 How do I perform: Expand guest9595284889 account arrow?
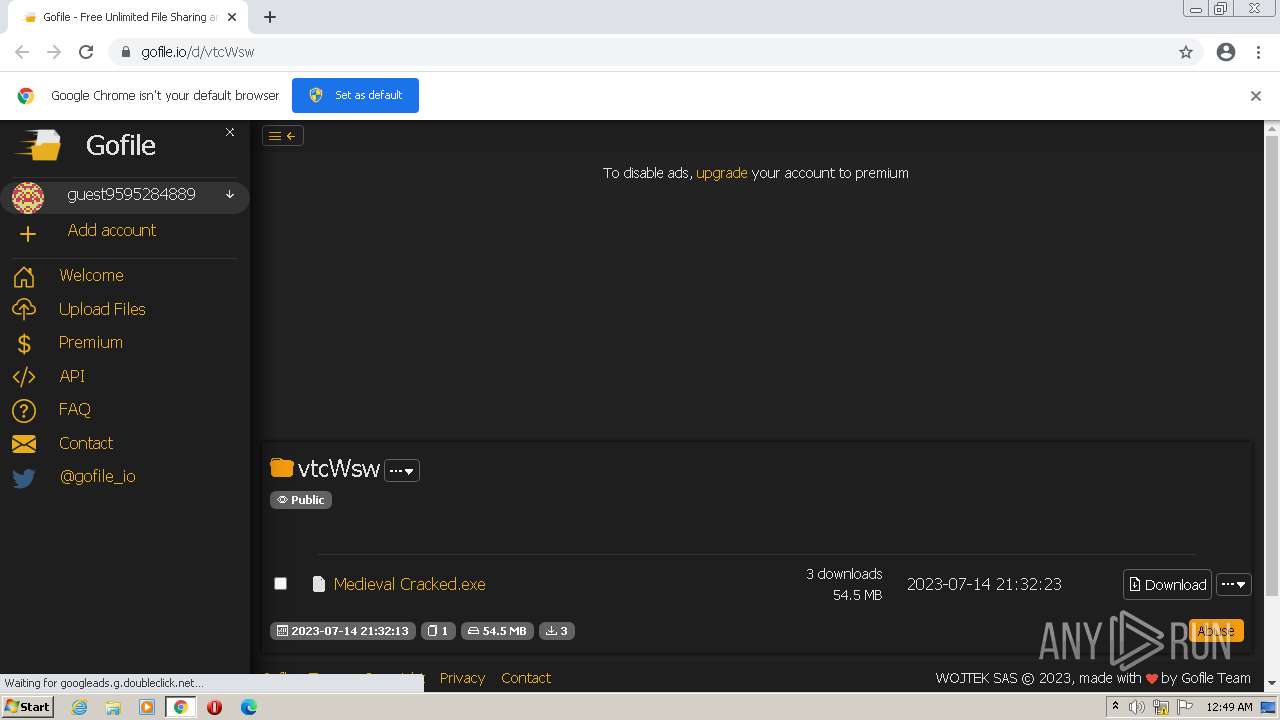[230, 195]
